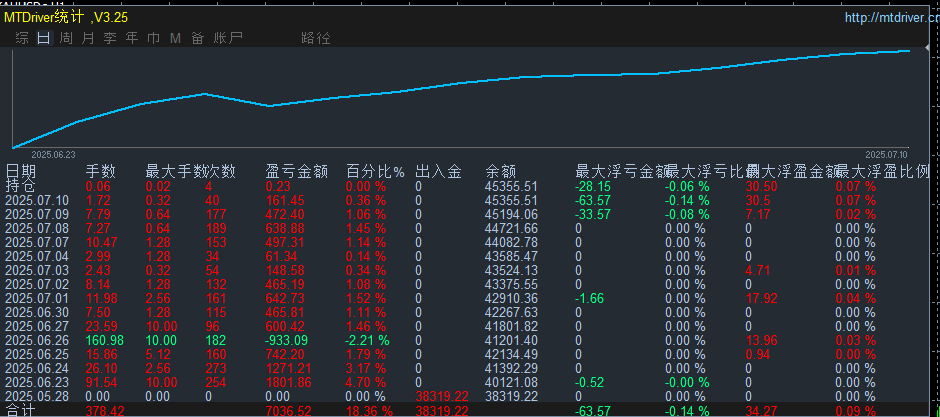Screen dimensions: 940x417
Task: Click the 日期 column header
Action: 20,172
